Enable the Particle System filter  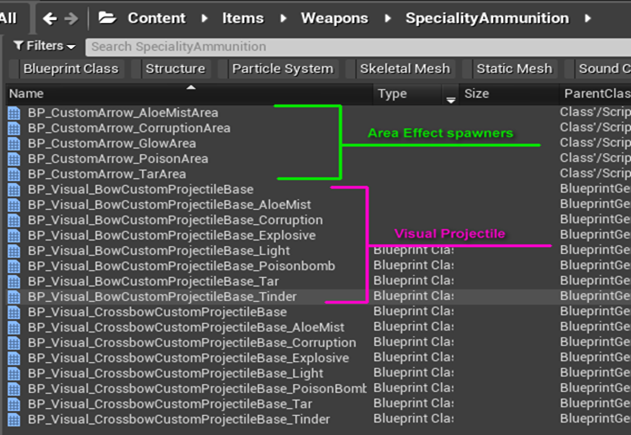282,69
